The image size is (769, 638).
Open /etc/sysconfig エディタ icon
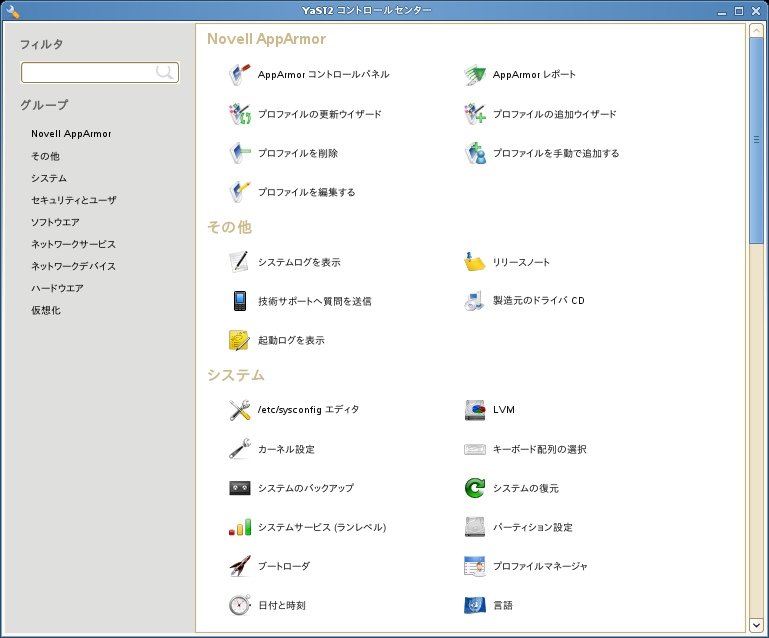240,410
